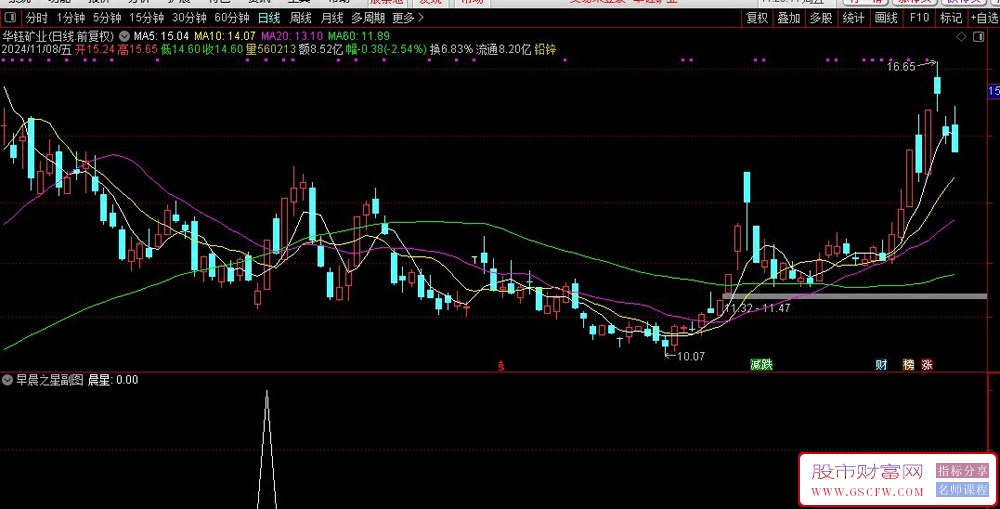Viewport: 1000px width, 509px height.
Task: Expand the 早晨之星副图 indicator dropdown arrow
Action: (x=8, y=380)
